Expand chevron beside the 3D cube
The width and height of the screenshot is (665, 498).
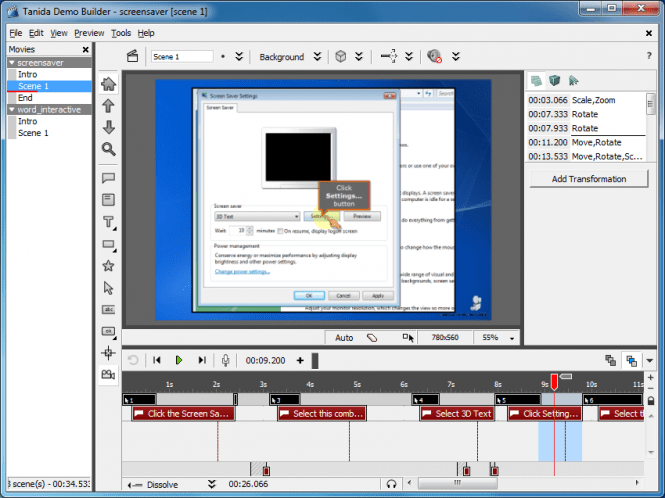(359, 56)
